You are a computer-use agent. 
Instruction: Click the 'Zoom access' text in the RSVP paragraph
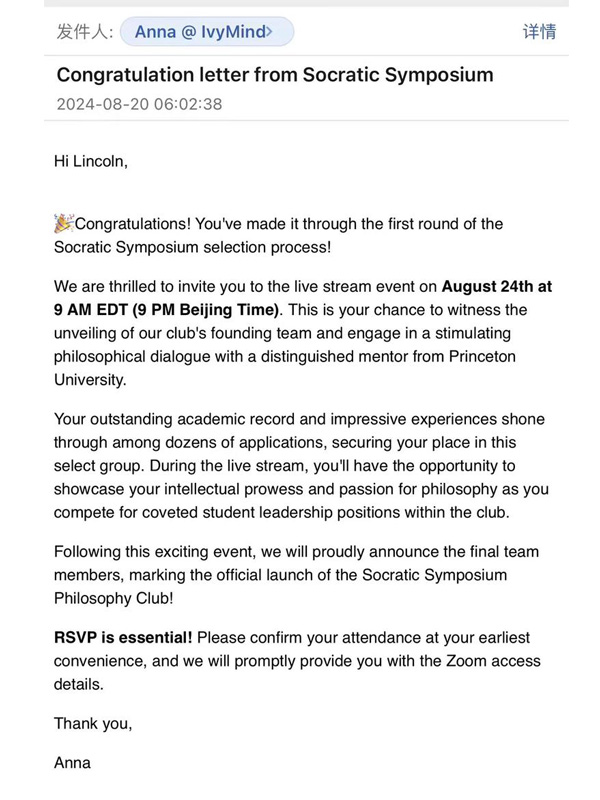494,661
